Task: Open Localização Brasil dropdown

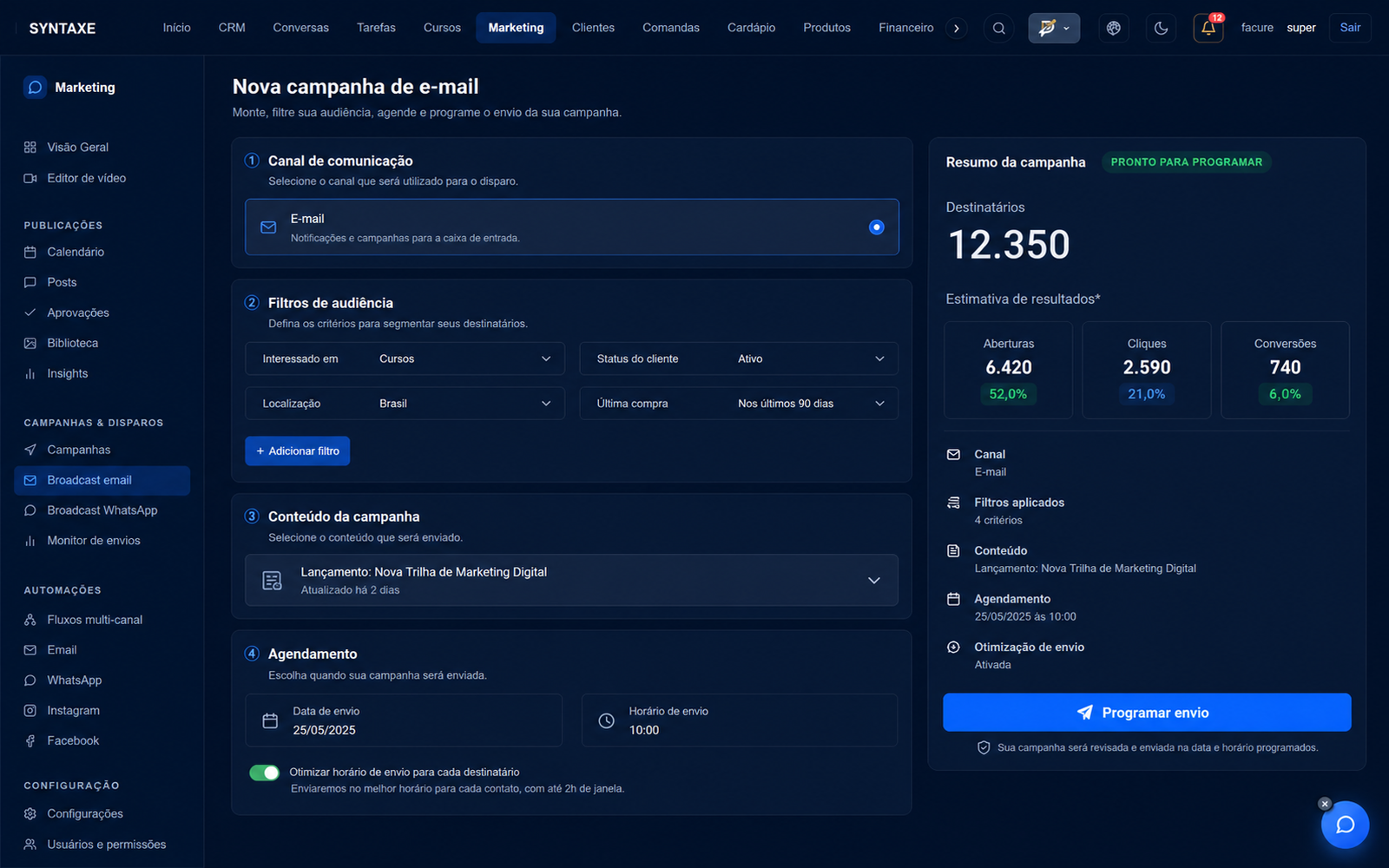Action: tap(405, 404)
